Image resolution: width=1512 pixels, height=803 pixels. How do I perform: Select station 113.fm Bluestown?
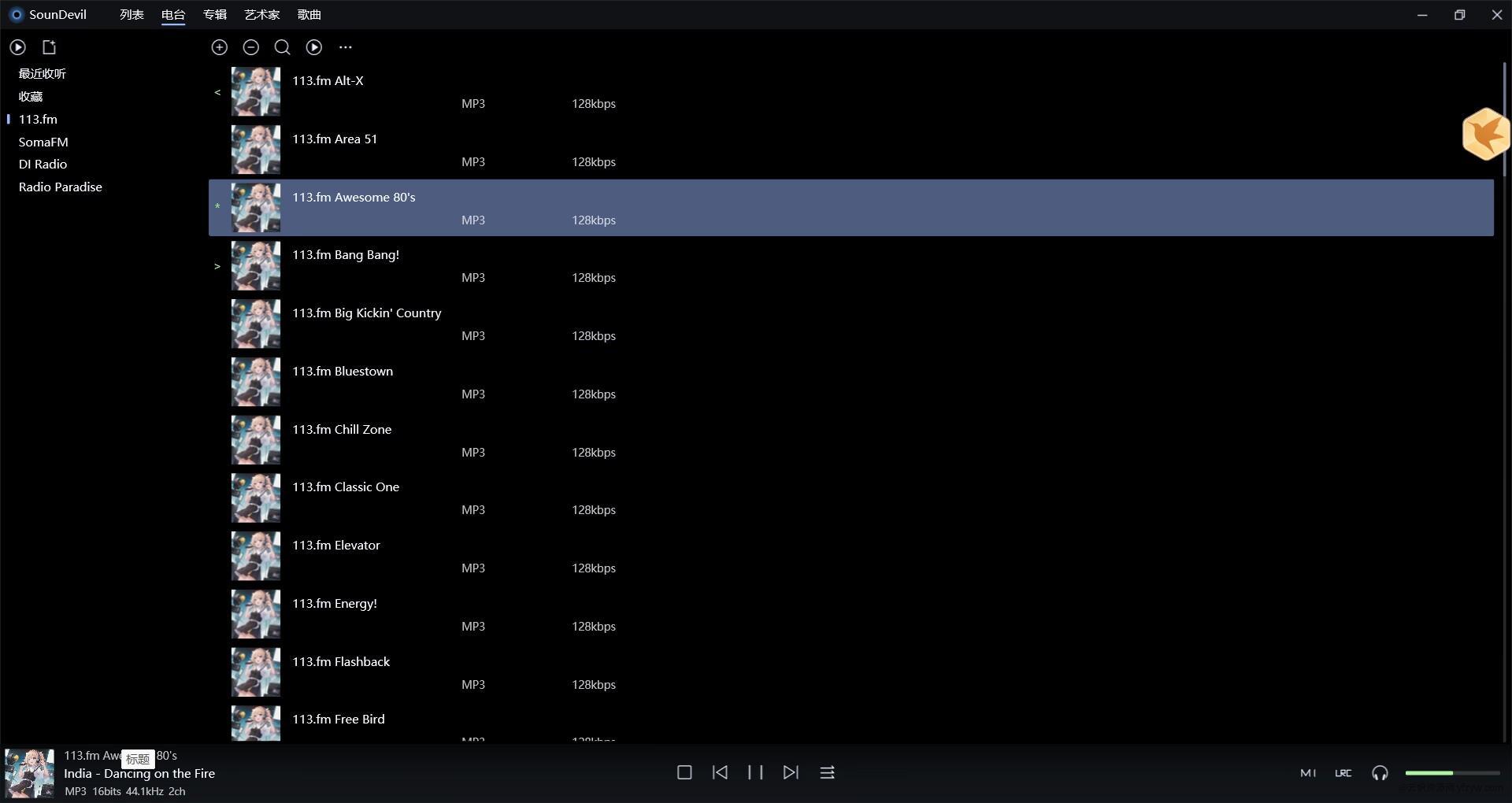(x=850, y=382)
